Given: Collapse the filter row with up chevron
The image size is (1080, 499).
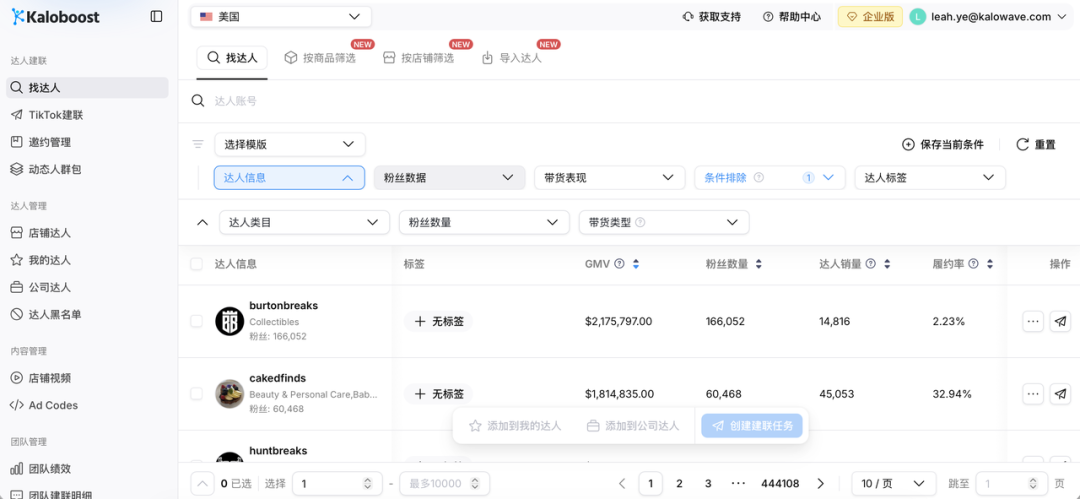Looking at the screenshot, I should (202, 222).
